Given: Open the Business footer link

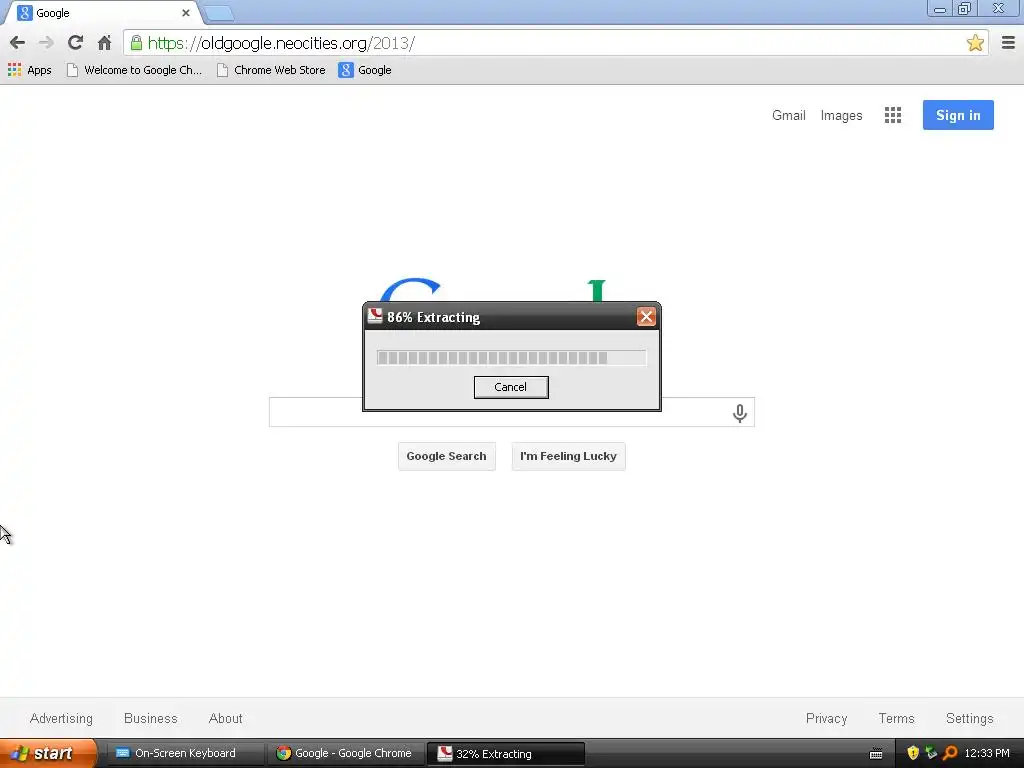Looking at the screenshot, I should [x=151, y=718].
